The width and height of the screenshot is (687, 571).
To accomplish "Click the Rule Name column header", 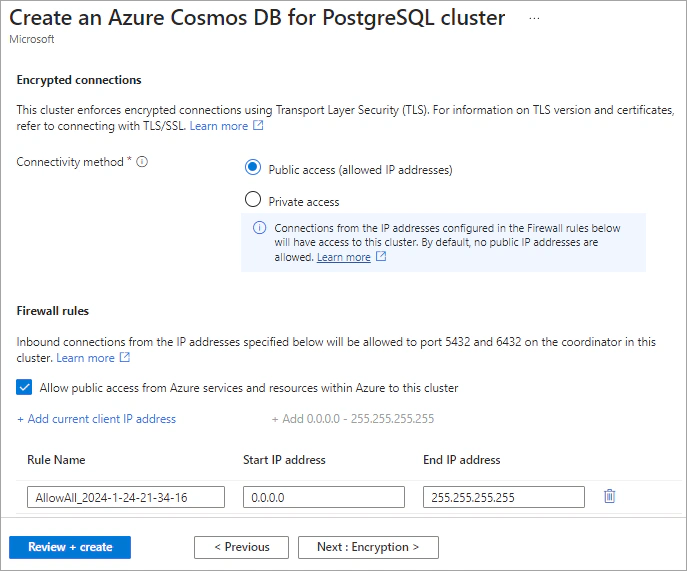I will (x=56, y=460).
